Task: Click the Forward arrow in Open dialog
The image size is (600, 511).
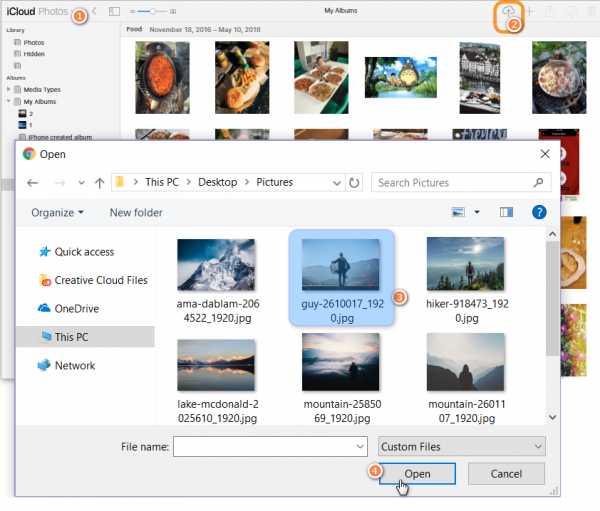Action: (60, 183)
